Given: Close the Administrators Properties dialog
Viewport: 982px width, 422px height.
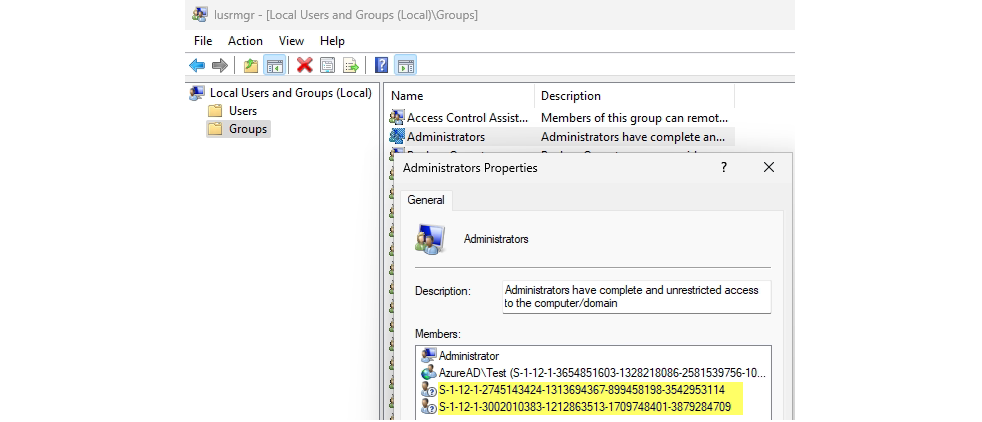Looking at the screenshot, I should (x=768, y=167).
